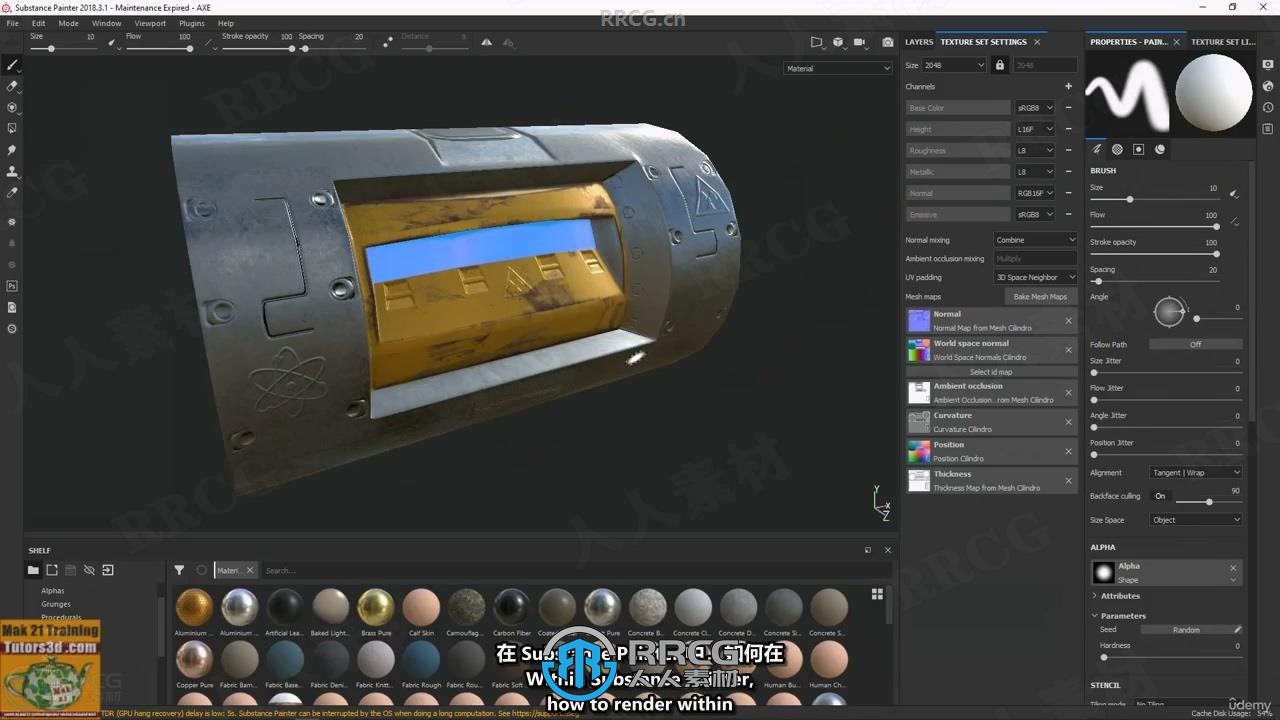Viewport: 1280px width, 720px height.
Task: Open the viewport Material mode dropdown
Action: pos(838,68)
